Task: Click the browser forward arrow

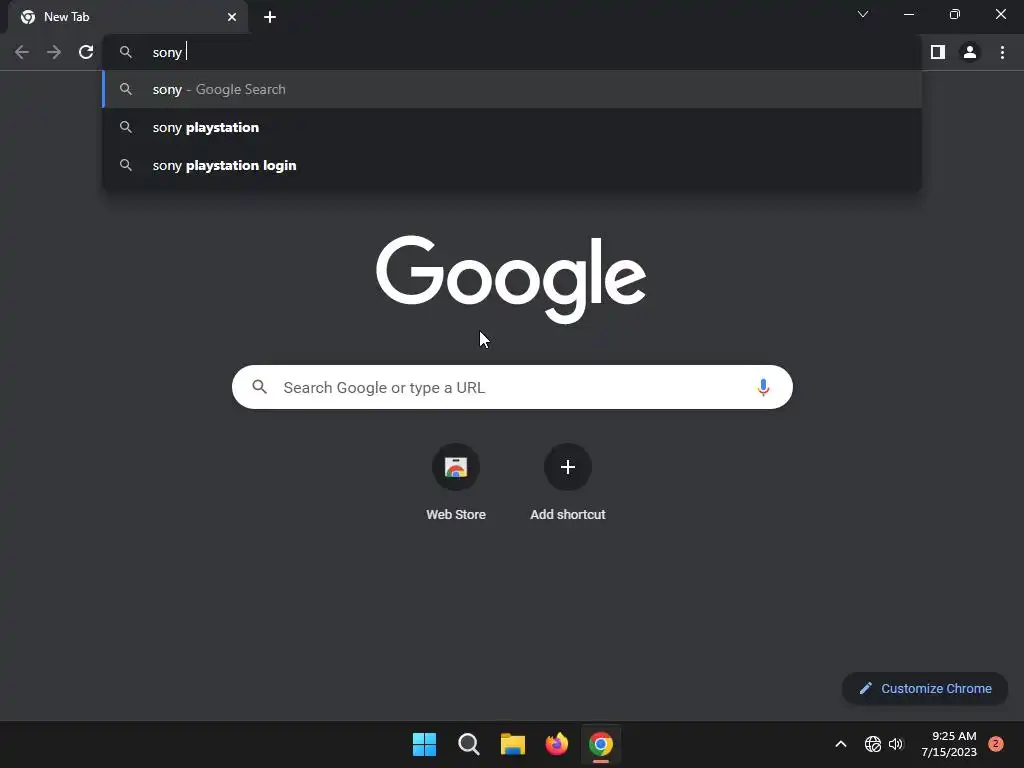Action: (54, 52)
